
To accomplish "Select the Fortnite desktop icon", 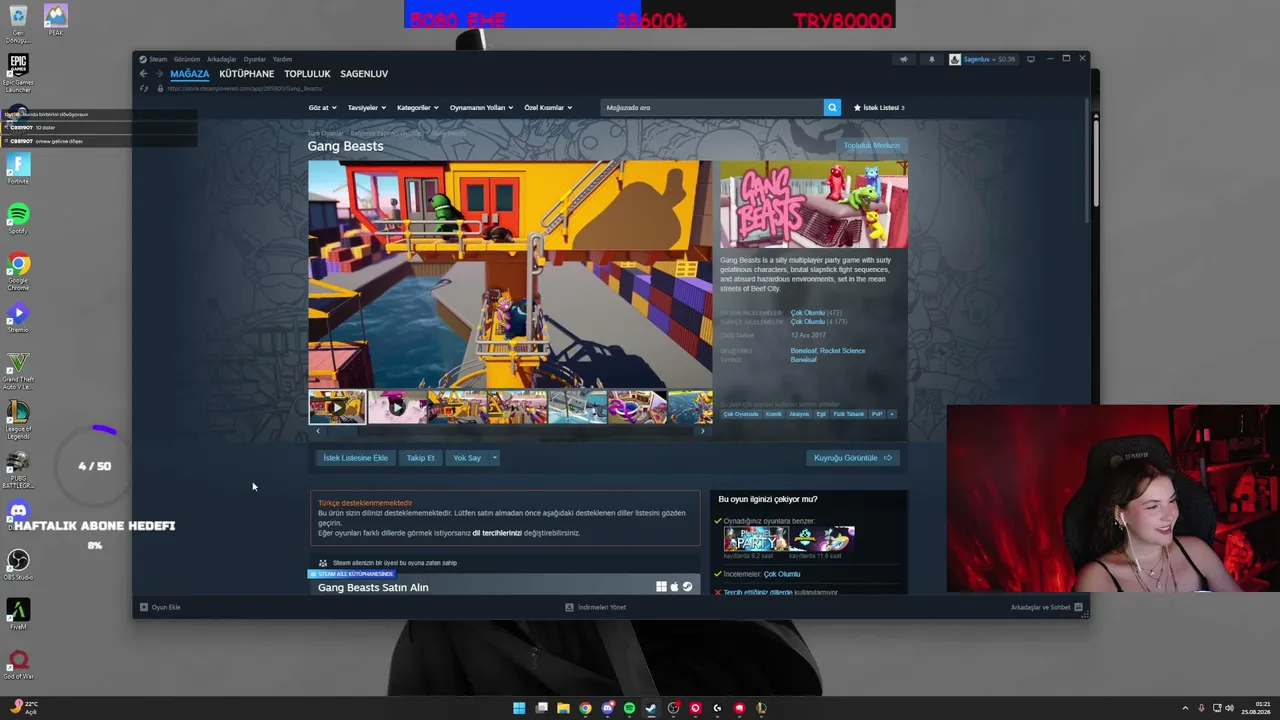I will coord(18,168).
